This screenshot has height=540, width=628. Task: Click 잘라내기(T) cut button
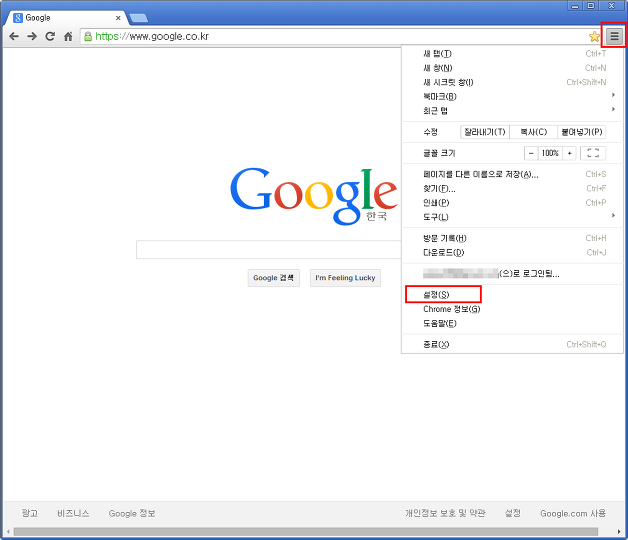[485, 132]
